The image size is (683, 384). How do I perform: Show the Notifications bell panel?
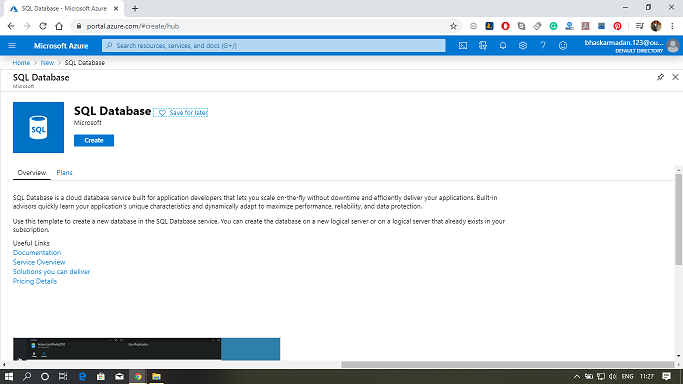[503, 46]
